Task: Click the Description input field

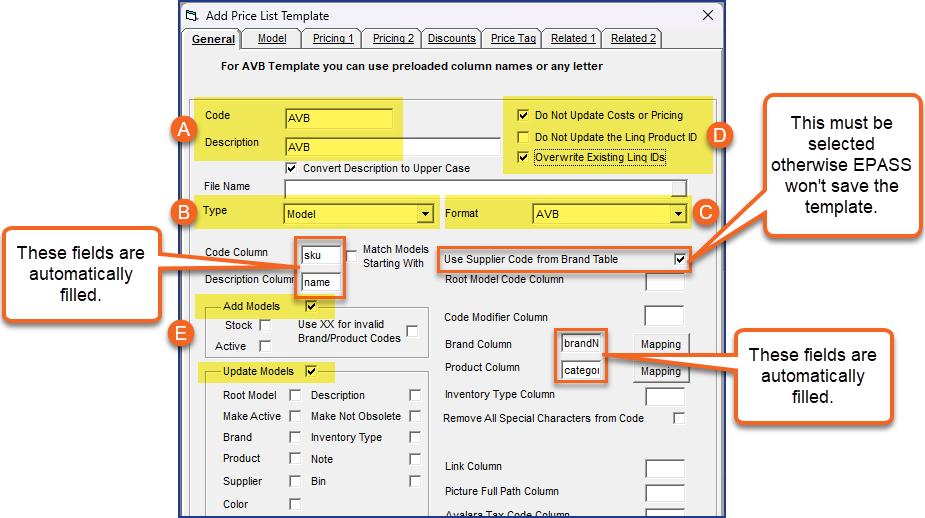Action: (393, 147)
